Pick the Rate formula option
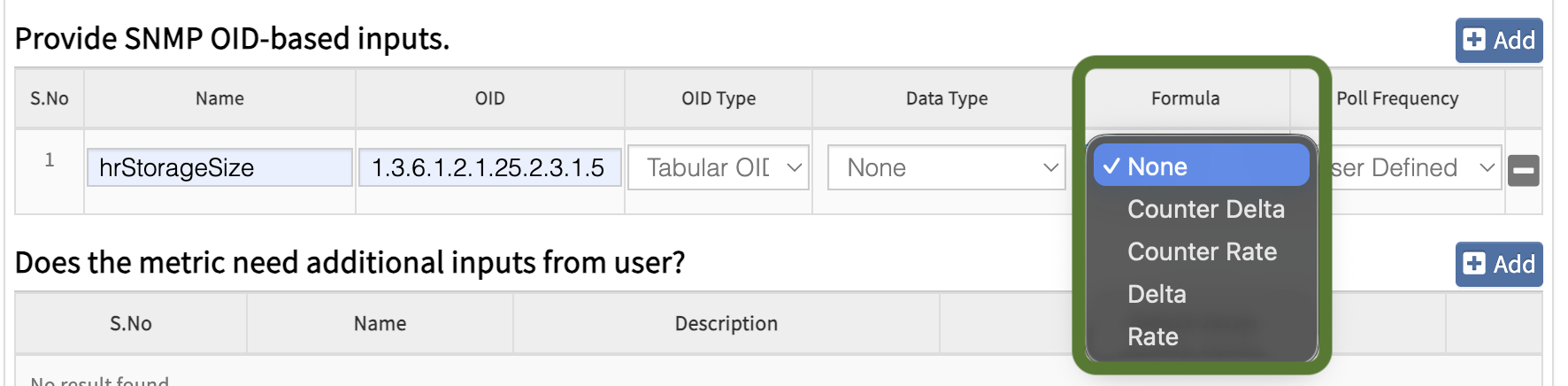1568x386 pixels. coord(1152,336)
